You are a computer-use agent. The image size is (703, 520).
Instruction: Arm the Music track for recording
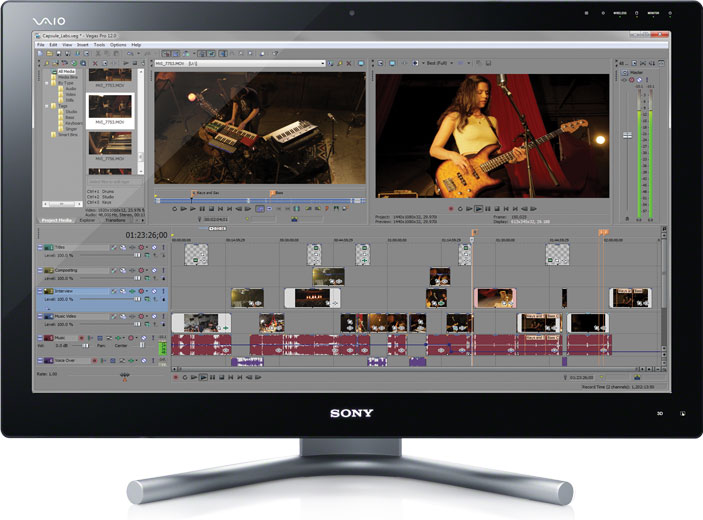point(82,338)
